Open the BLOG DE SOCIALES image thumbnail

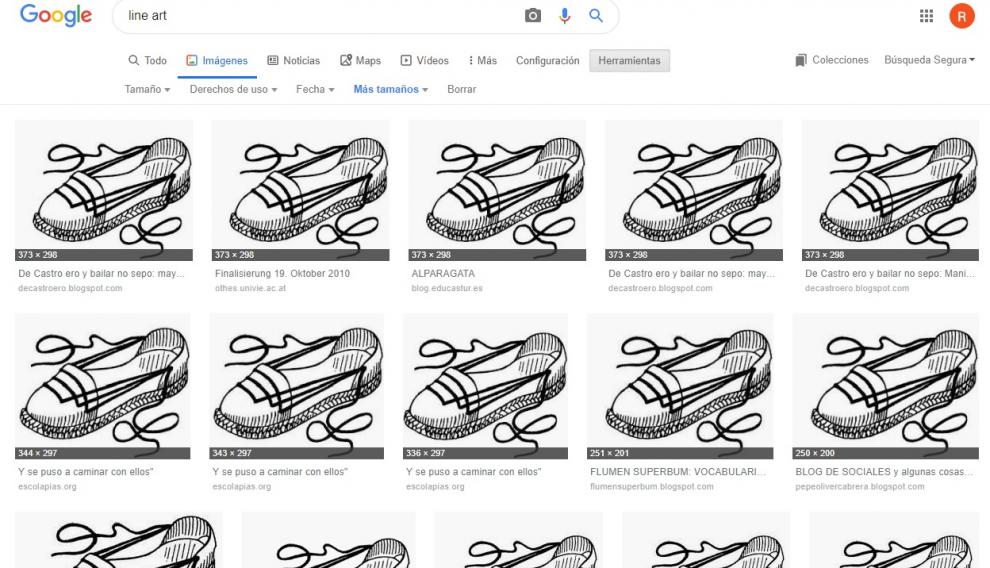tap(885, 386)
